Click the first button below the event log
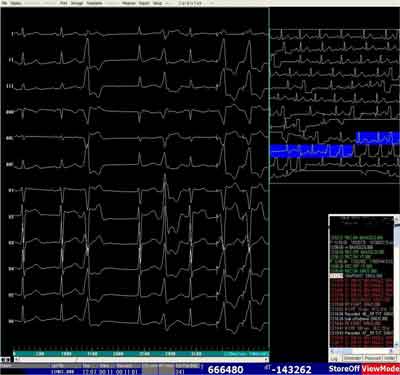400x375 pixels. (335, 358)
